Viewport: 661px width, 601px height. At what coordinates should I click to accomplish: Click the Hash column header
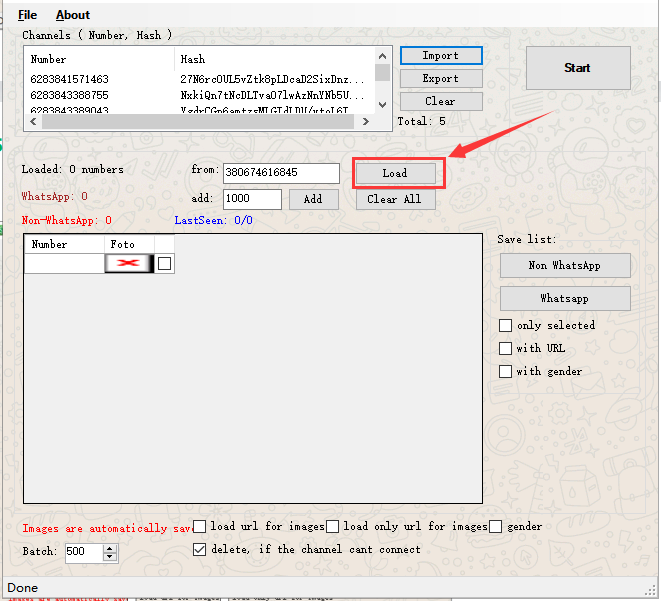point(274,59)
